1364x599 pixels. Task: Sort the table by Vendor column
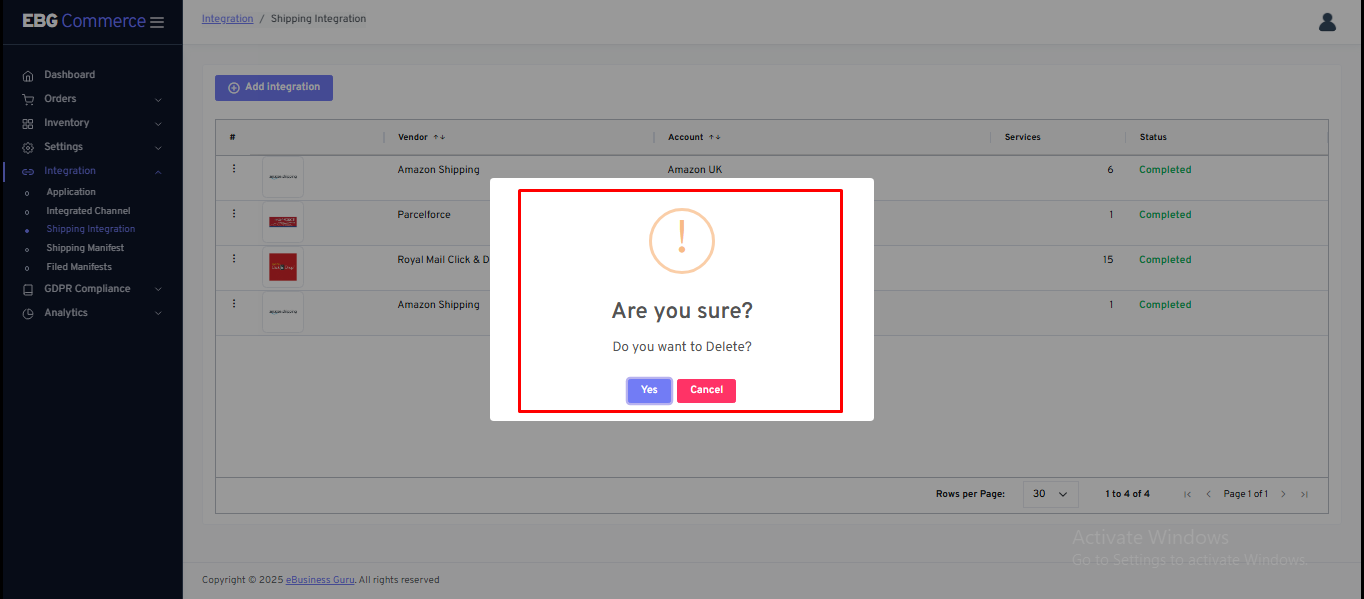point(412,137)
